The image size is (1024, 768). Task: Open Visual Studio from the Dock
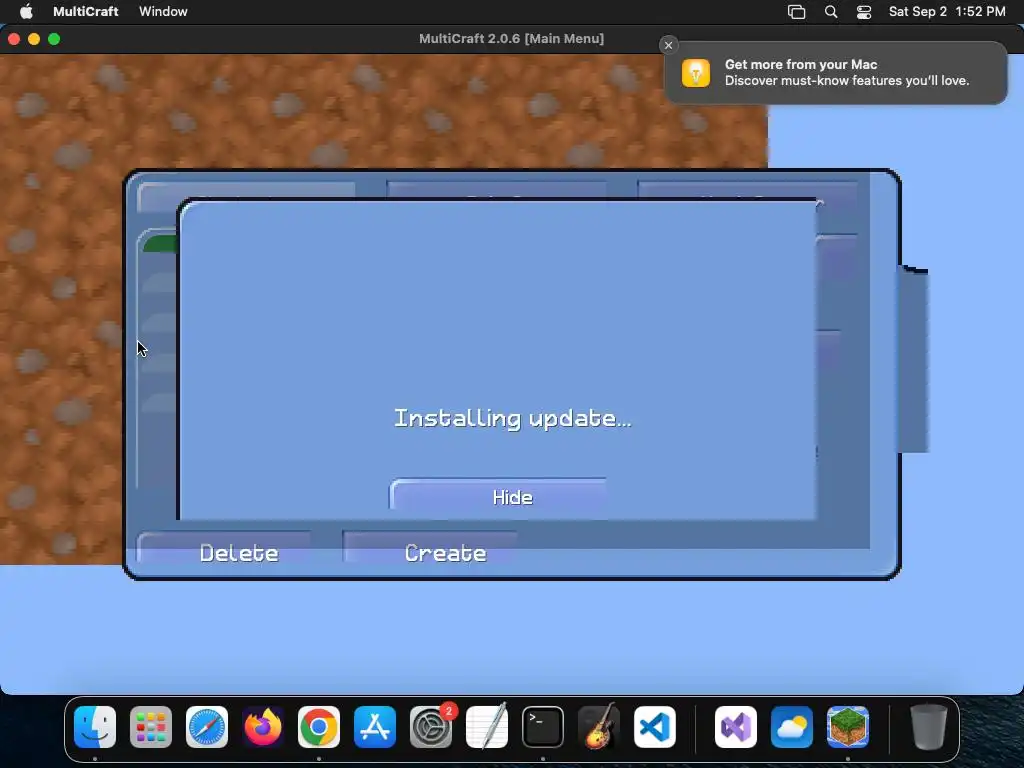pyautogui.click(x=736, y=727)
